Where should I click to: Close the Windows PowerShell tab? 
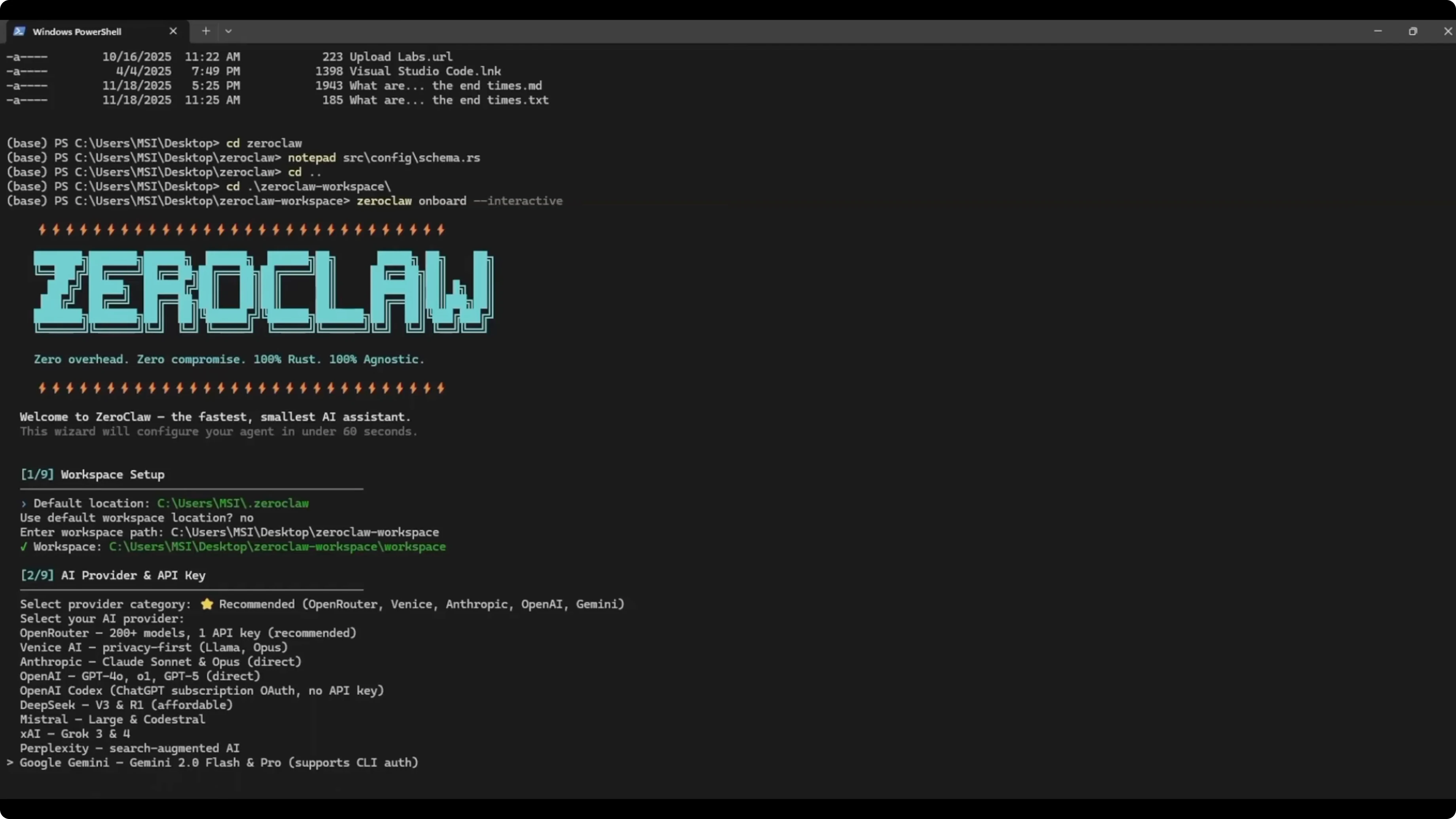pyautogui.click(x=173, y=31)
